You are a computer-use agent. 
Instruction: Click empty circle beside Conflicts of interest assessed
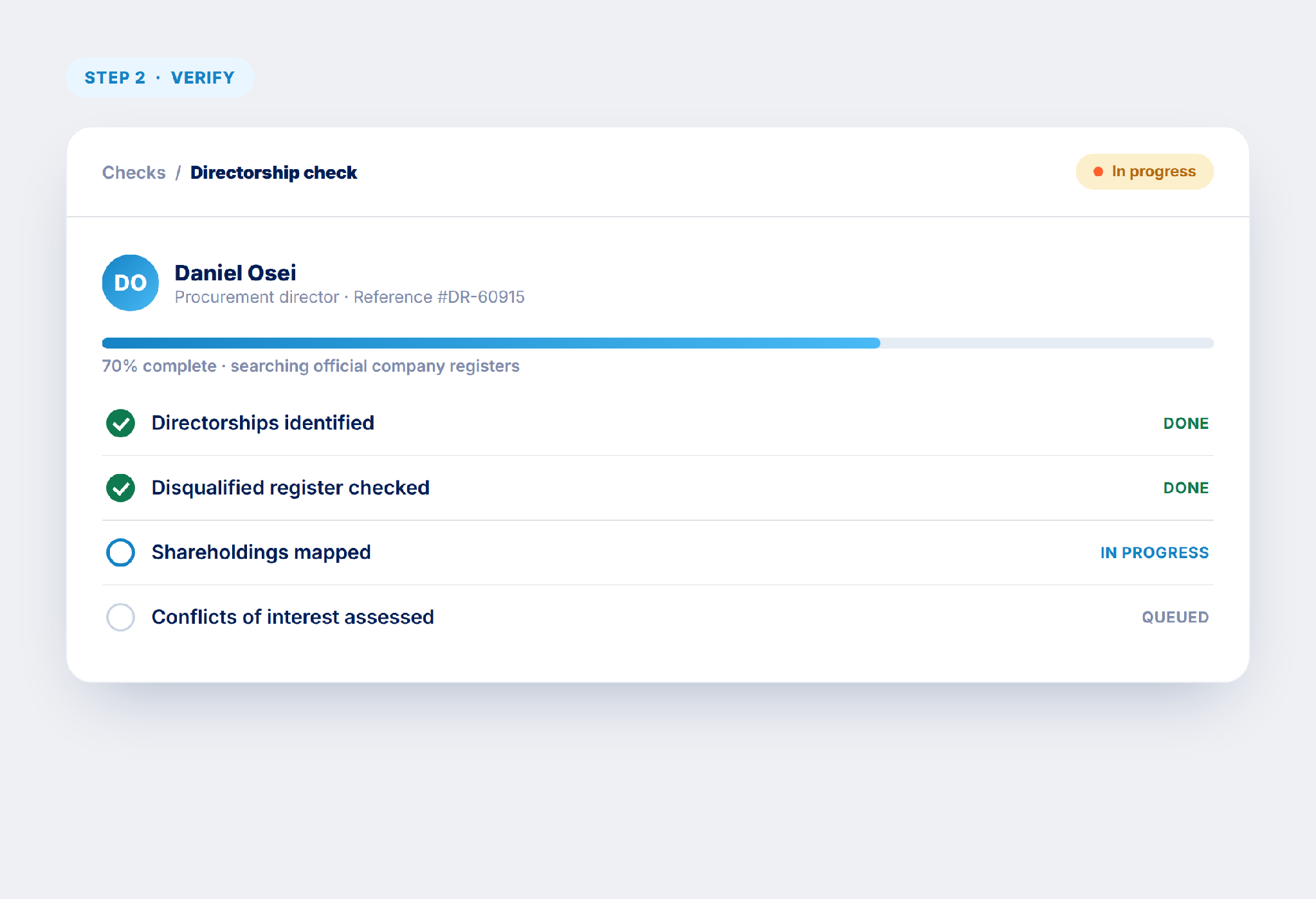pyautogui.click(x=120, y=617)
